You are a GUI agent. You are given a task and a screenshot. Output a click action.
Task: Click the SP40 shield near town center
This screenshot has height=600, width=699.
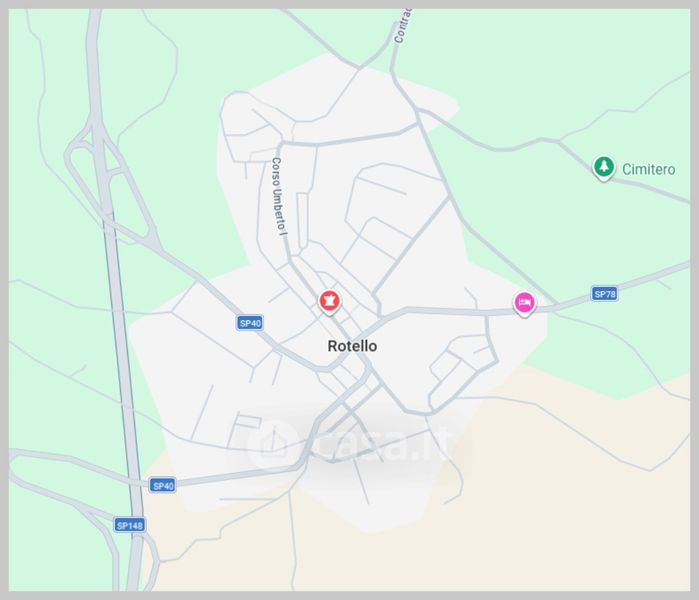pos(250,323)
